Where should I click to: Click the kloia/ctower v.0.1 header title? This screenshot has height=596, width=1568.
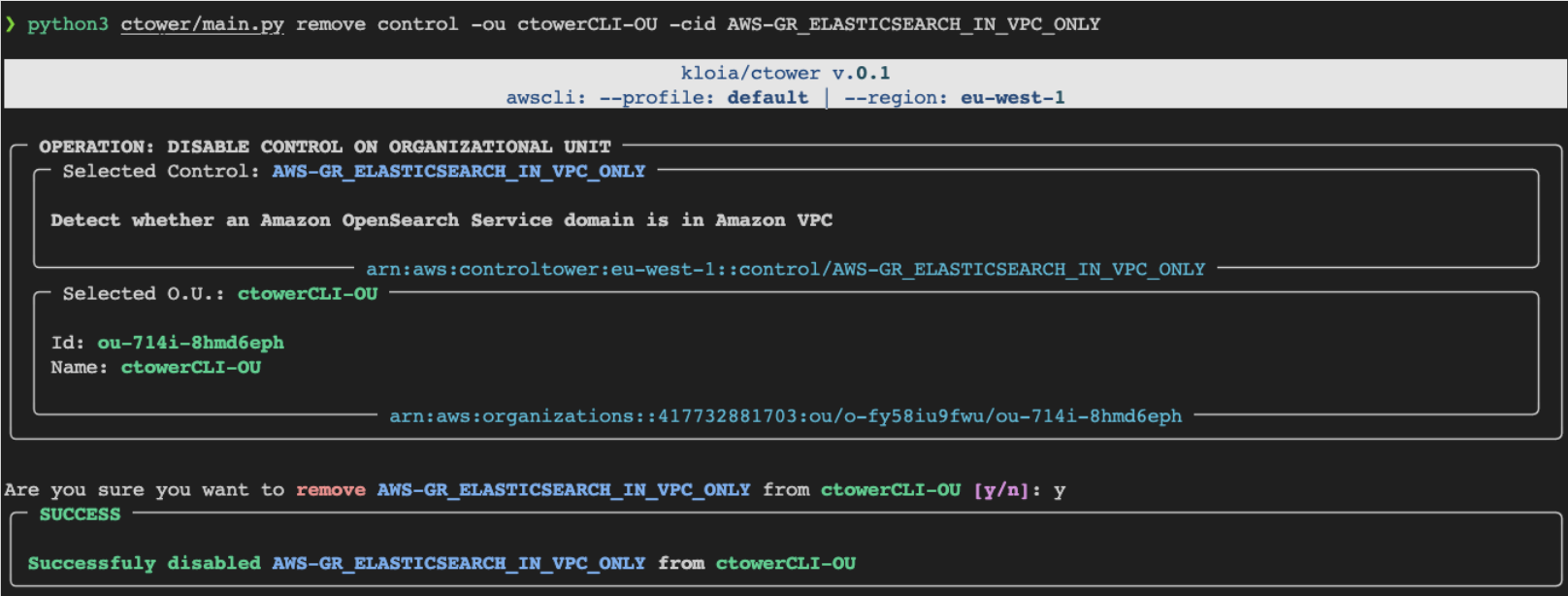click(784, 73)
